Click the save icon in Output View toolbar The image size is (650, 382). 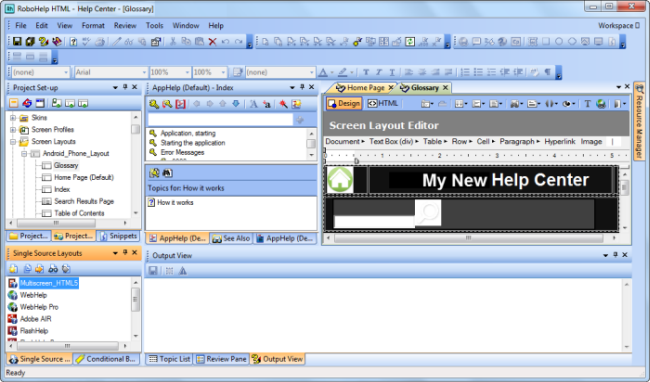[x=153, y=271]
